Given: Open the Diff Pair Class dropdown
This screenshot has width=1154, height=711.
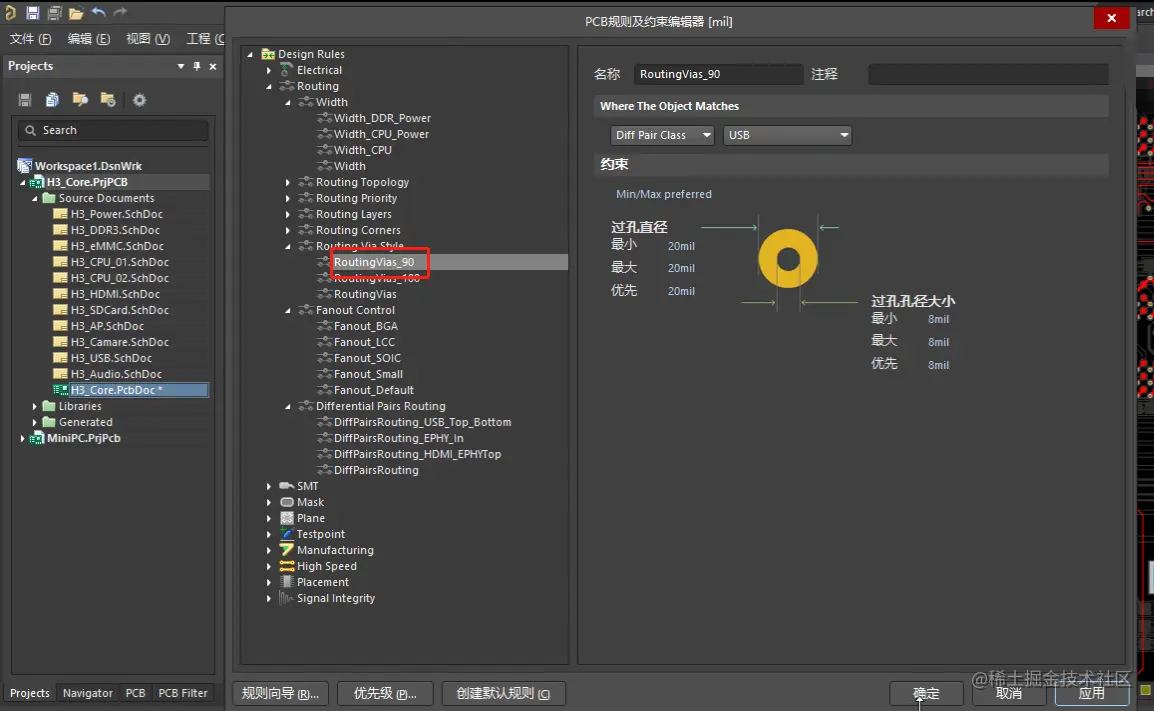Looking at the screenshot, I should [662, 135].
